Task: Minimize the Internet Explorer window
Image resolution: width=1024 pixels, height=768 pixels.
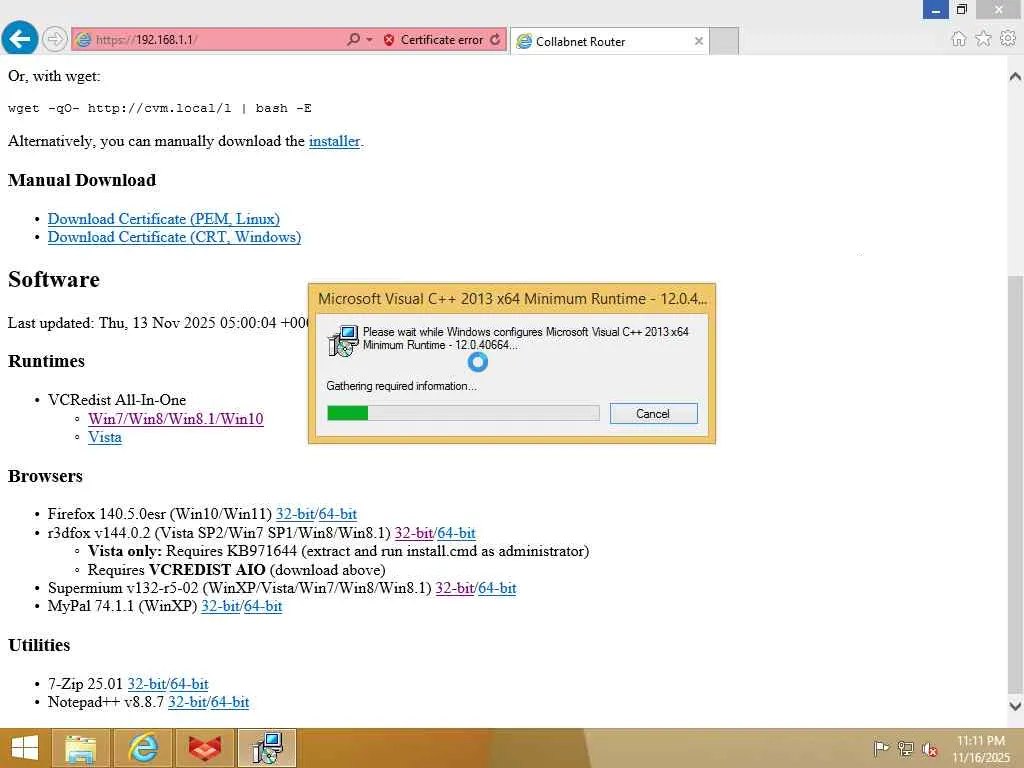Action: tap(935, 9)
